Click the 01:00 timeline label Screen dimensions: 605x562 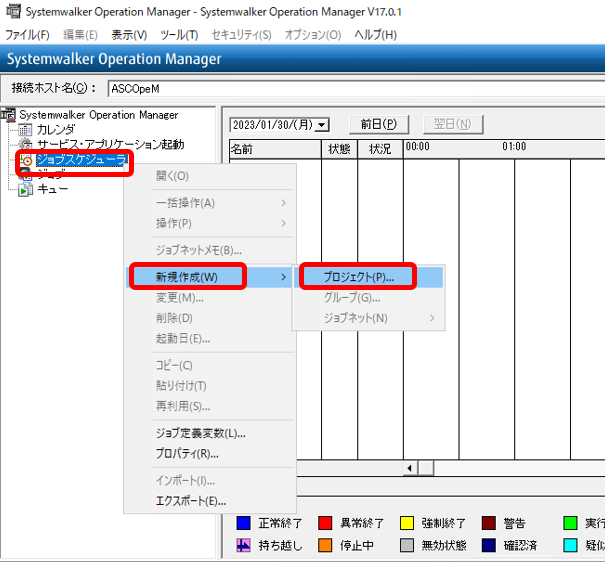514,146
